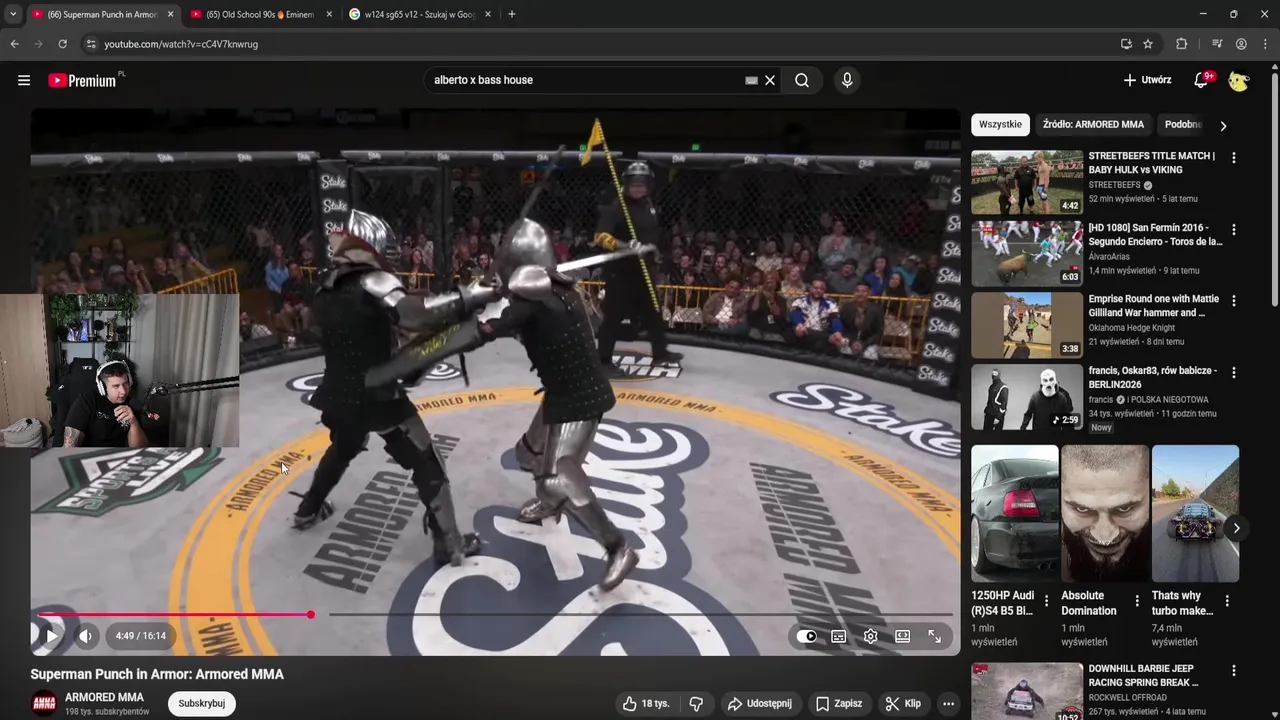
Task: Save video with Zapisz
Action: click(x=839, y=704)
